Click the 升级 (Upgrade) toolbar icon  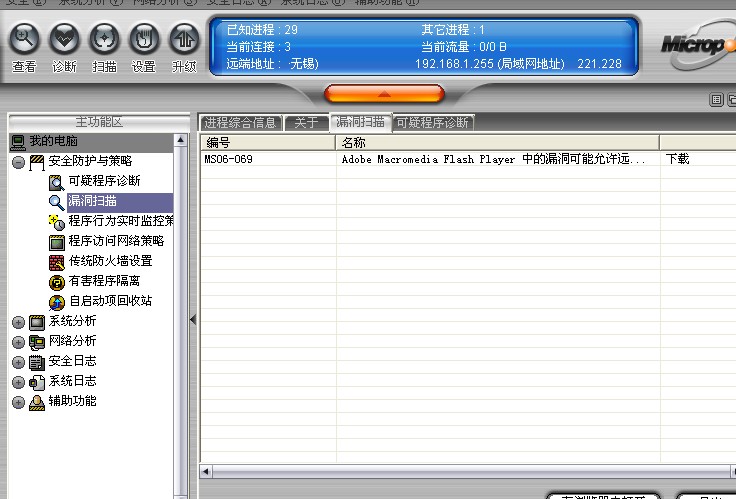point(184,40)
